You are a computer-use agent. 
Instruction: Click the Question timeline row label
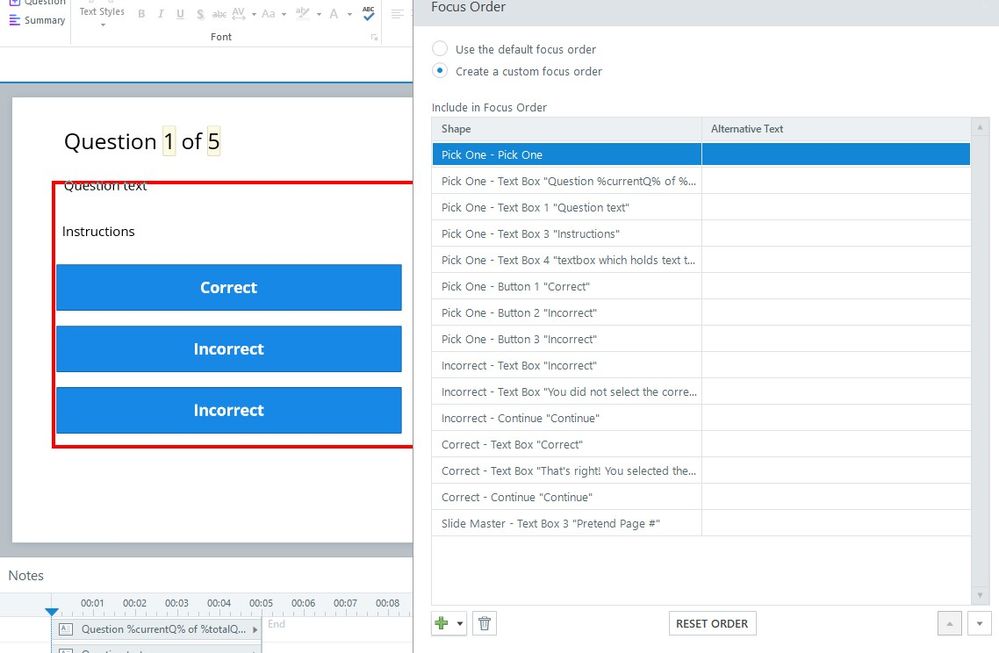pos(163,629)
